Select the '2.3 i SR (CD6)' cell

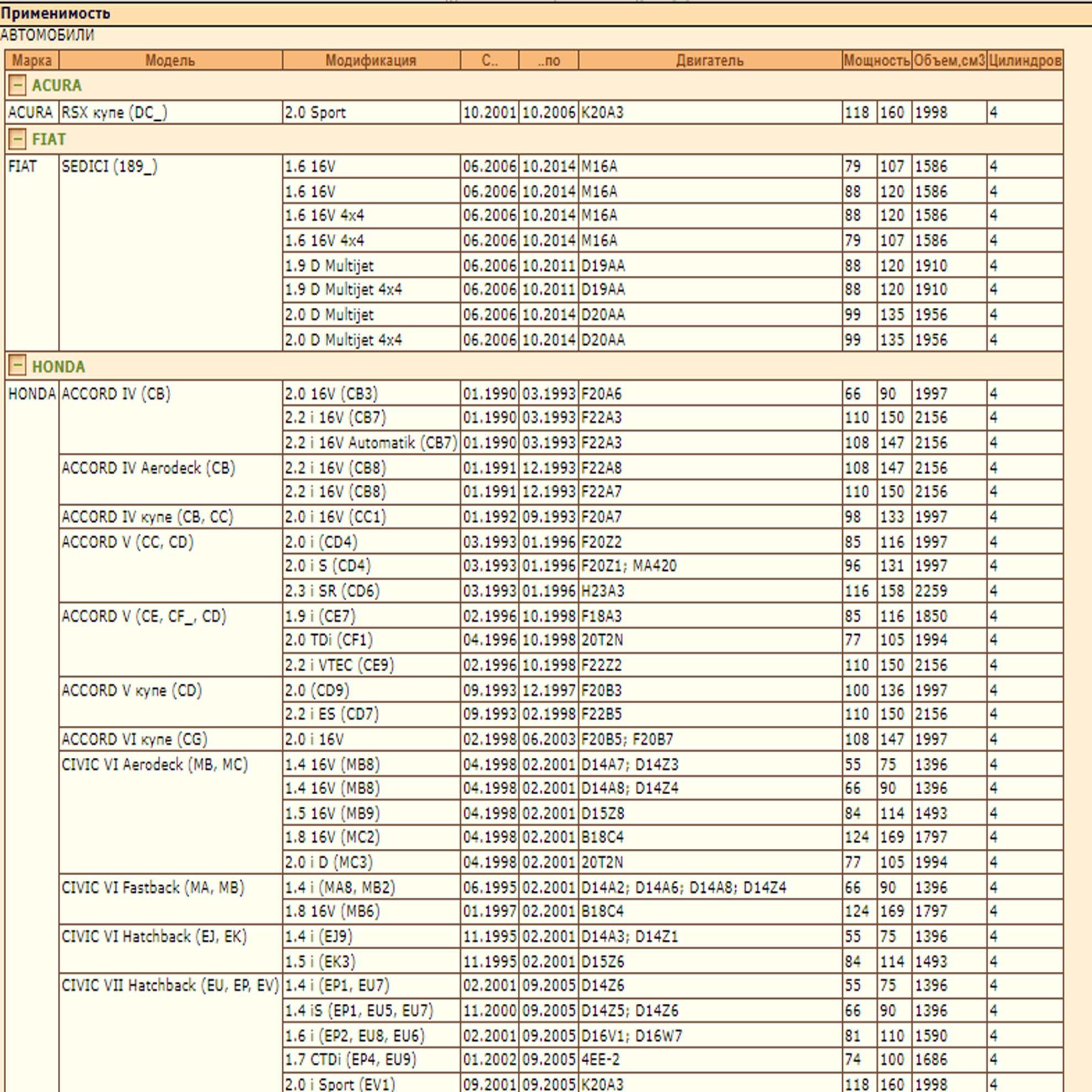tap(371, 591)
